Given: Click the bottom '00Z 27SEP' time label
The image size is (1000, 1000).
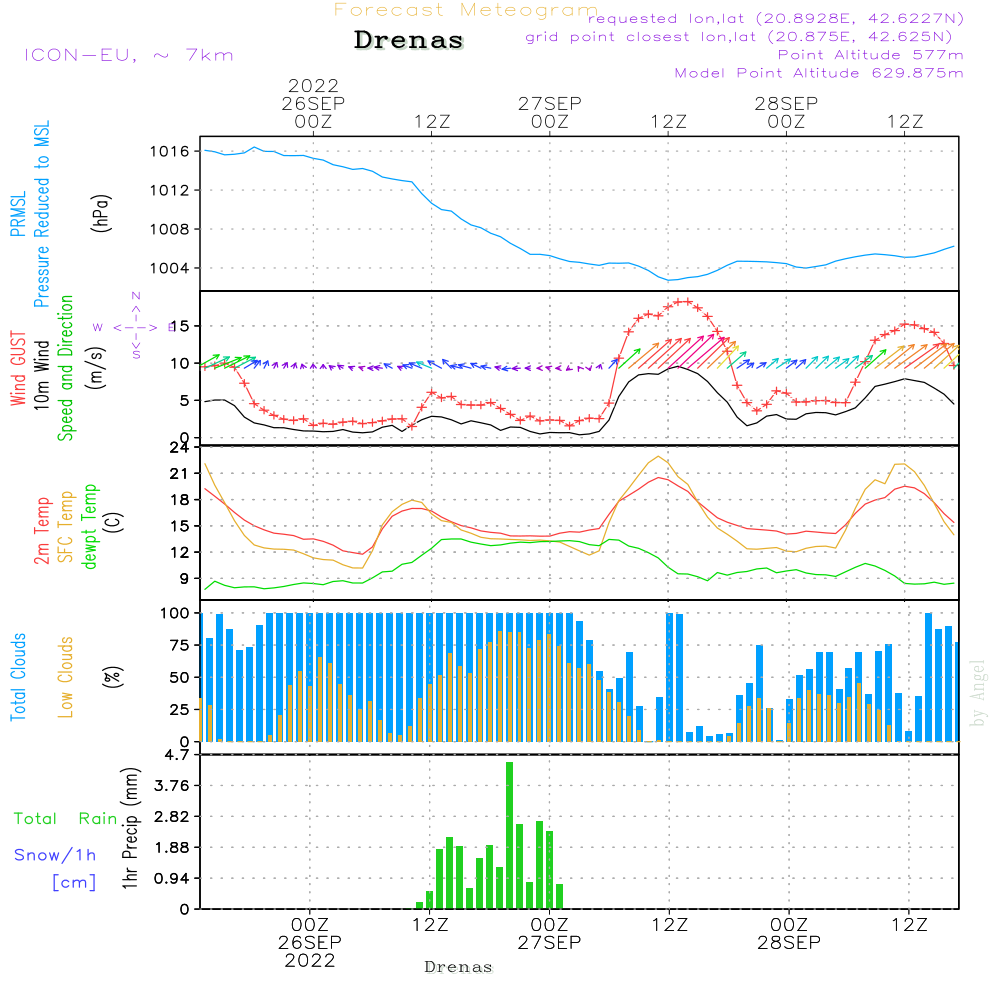Looking at the screenshot, I should (x=549, y=934).
